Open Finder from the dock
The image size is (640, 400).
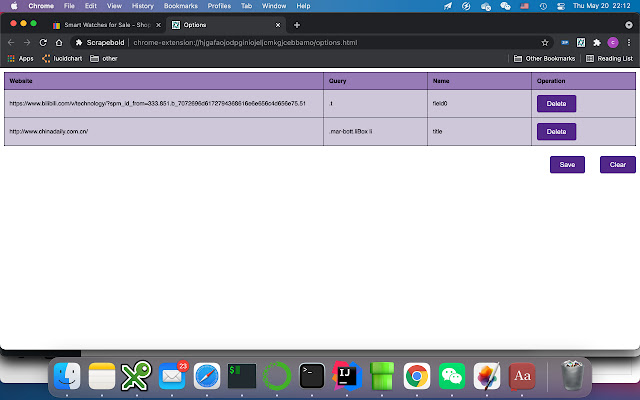point(68,376)
